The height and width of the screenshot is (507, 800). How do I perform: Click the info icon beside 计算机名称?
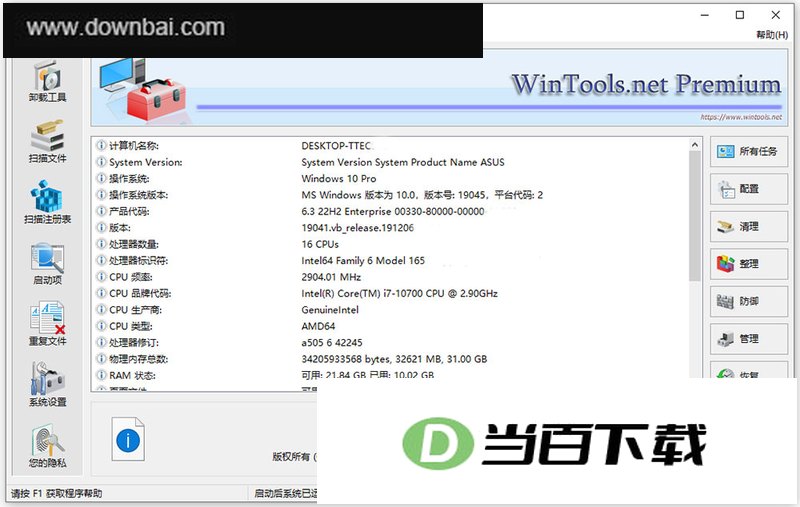[x=102, y=146]
